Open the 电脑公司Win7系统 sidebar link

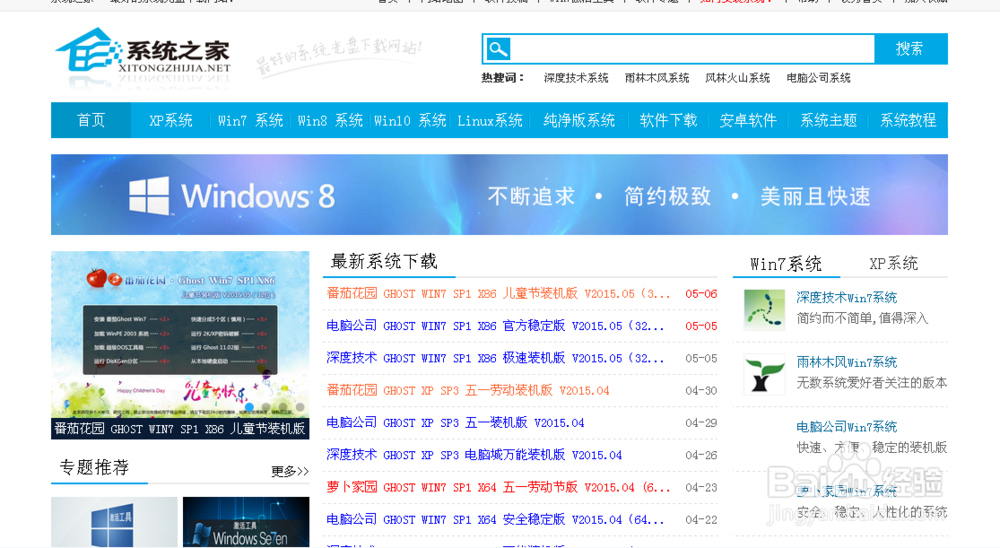click(x=846, y=427)
